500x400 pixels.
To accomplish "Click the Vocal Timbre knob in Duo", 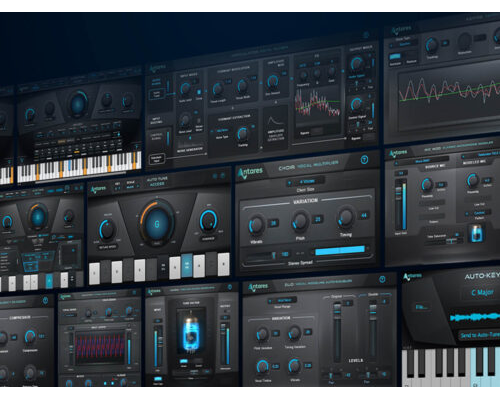I will point(263,366).
